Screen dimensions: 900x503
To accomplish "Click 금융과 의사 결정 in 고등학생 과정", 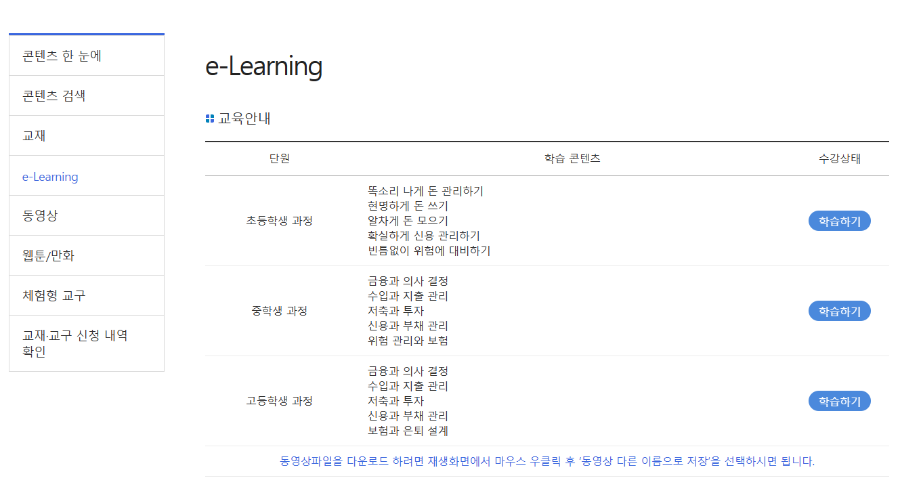I will coord(408,372).
